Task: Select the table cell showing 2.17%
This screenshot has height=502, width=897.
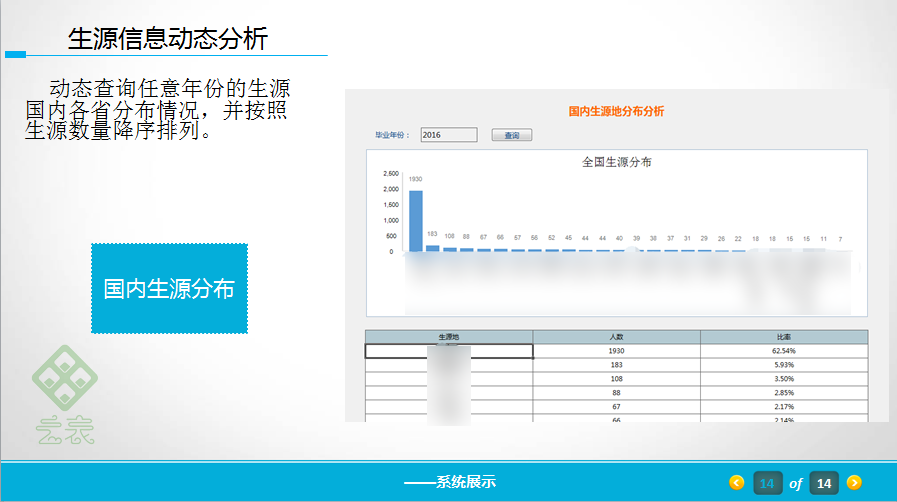Action: tap(784, 407)
